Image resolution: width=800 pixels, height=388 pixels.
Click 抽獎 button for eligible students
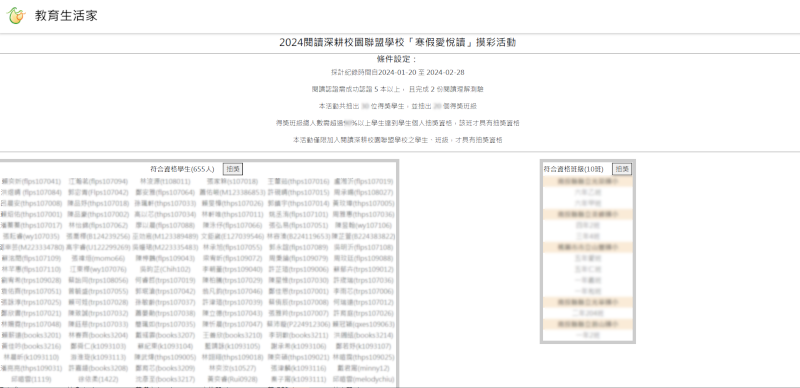pyautogui.click(x=233, y=169)
